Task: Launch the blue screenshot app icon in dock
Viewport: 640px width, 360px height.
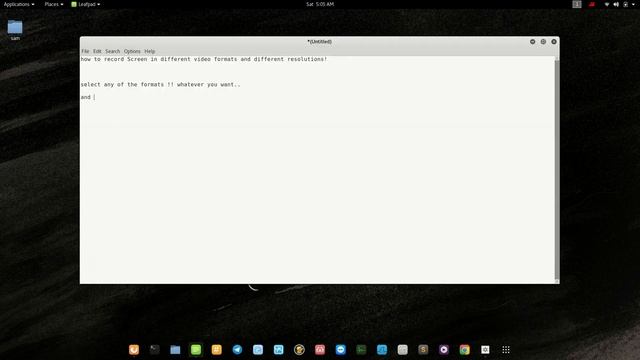Action: 278,349
